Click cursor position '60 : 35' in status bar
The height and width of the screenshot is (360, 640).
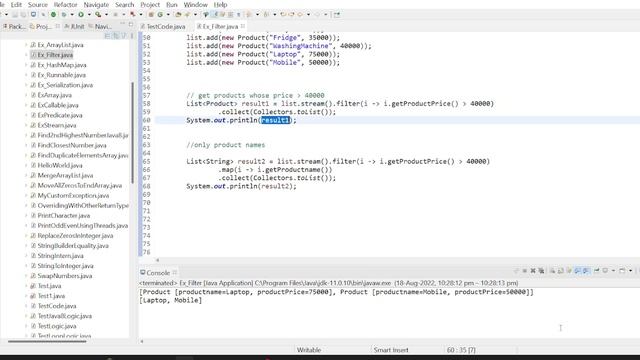[x=461, y=350]
